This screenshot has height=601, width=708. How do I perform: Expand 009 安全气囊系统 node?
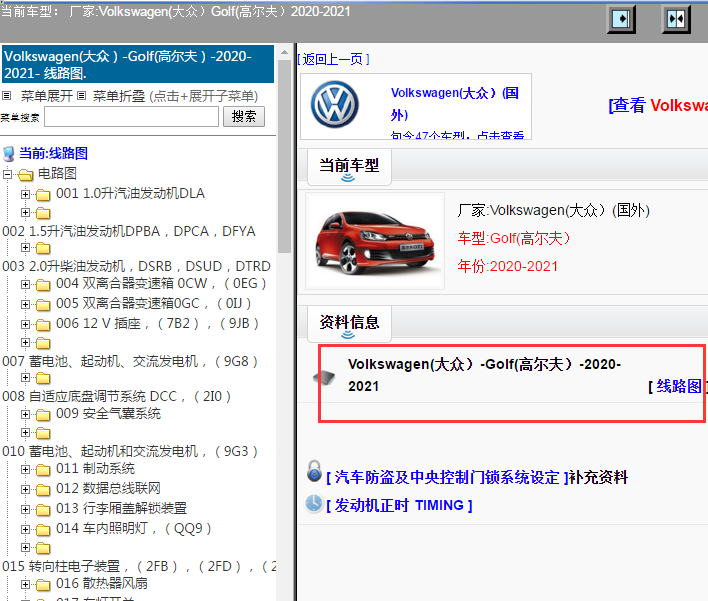[x=25, y=414]
